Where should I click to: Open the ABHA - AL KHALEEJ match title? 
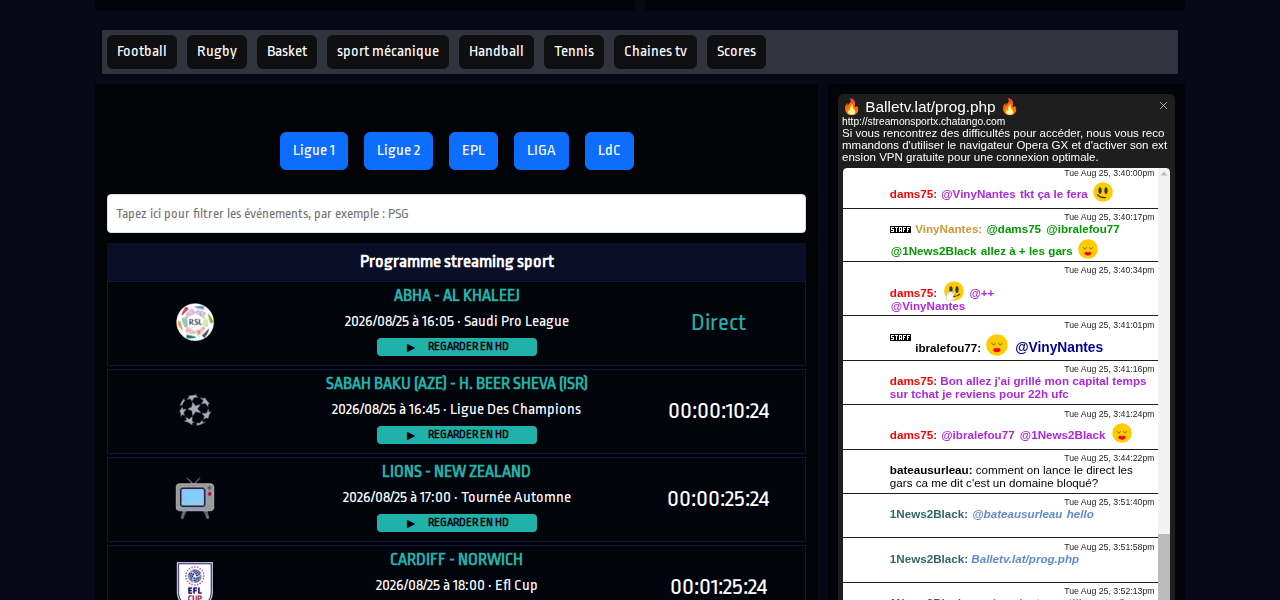[456, 296]
